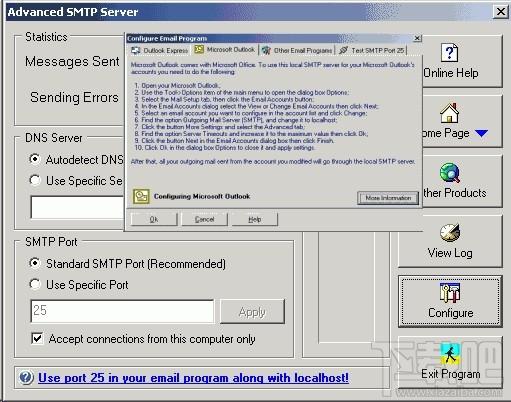
Task: Click the blue help icon beside port hint
Action: 26,378
